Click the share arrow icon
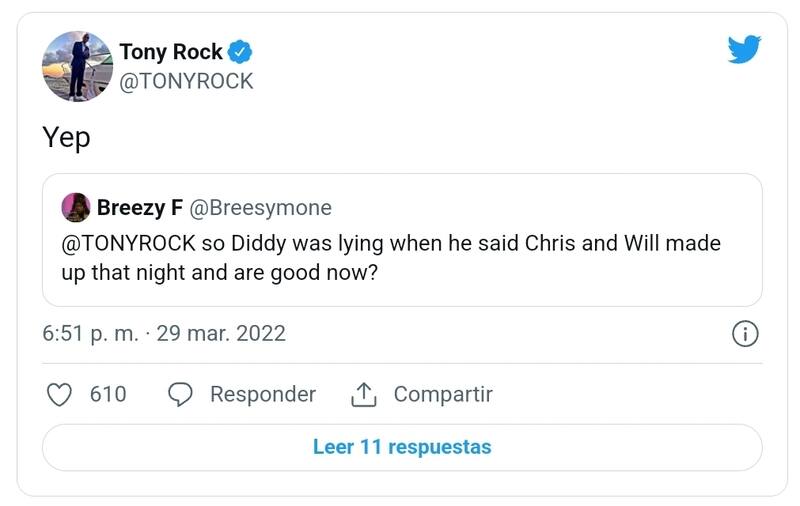This screenshot has width=800, height=506. (x=361, y=395)
